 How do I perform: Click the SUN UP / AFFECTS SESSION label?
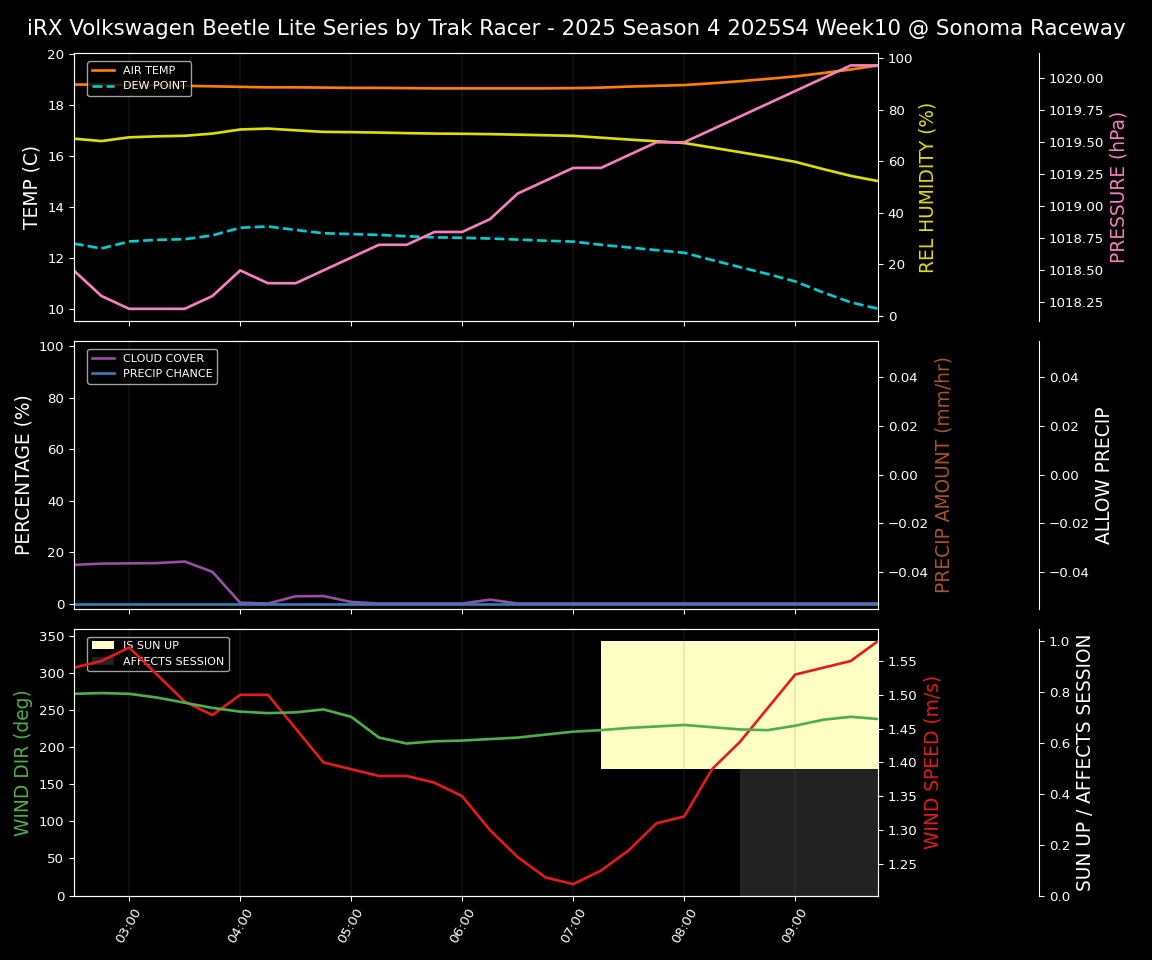point(1084,762)
